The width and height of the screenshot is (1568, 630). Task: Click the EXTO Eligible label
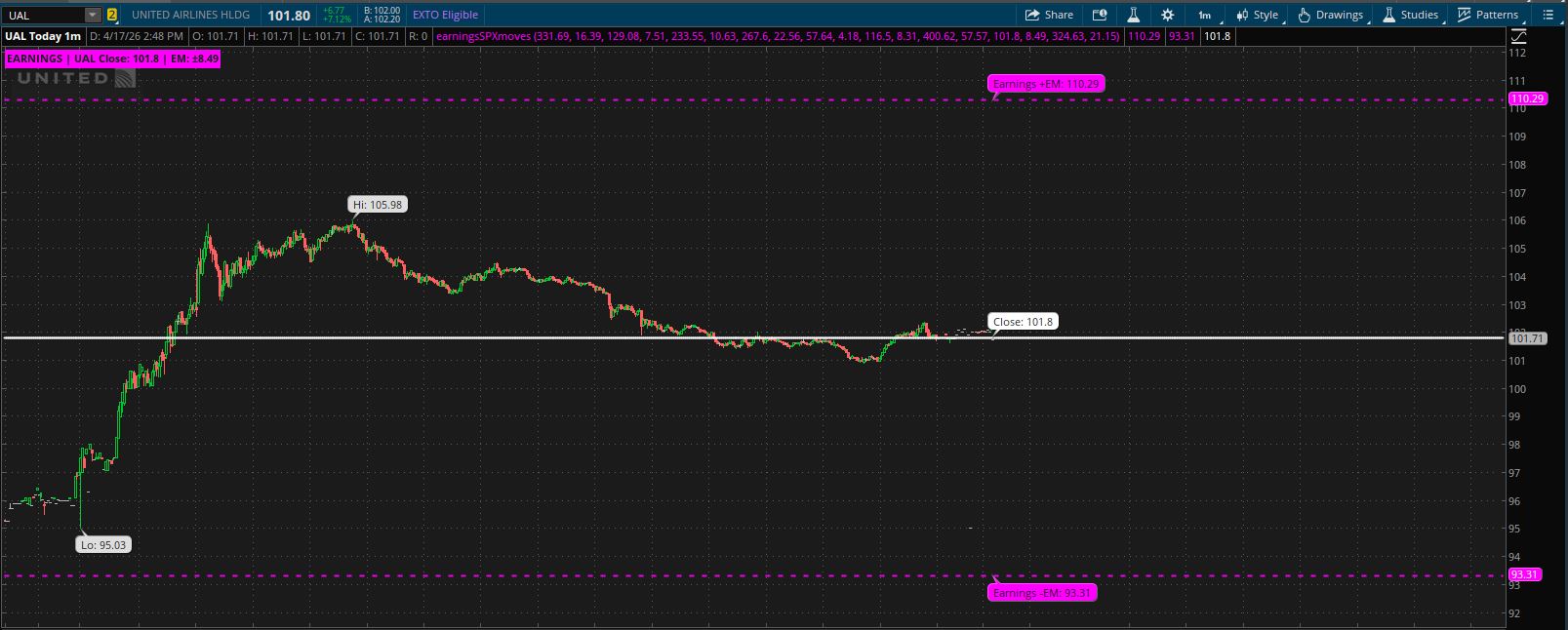click(x=445, y=15)
